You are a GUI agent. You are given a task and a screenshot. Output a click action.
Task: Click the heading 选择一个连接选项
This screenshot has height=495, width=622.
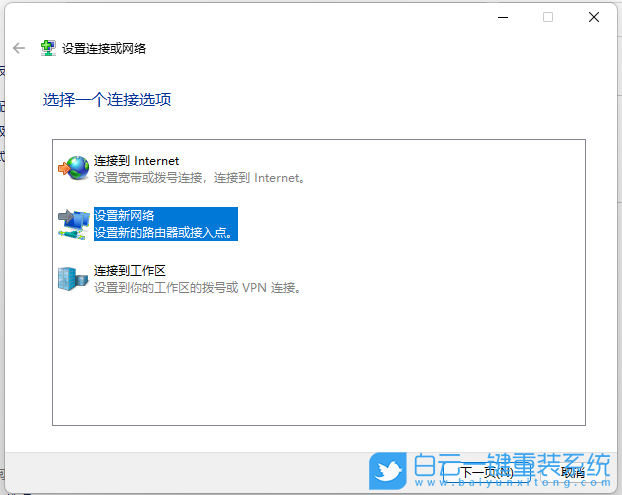[x=107, y=100]
